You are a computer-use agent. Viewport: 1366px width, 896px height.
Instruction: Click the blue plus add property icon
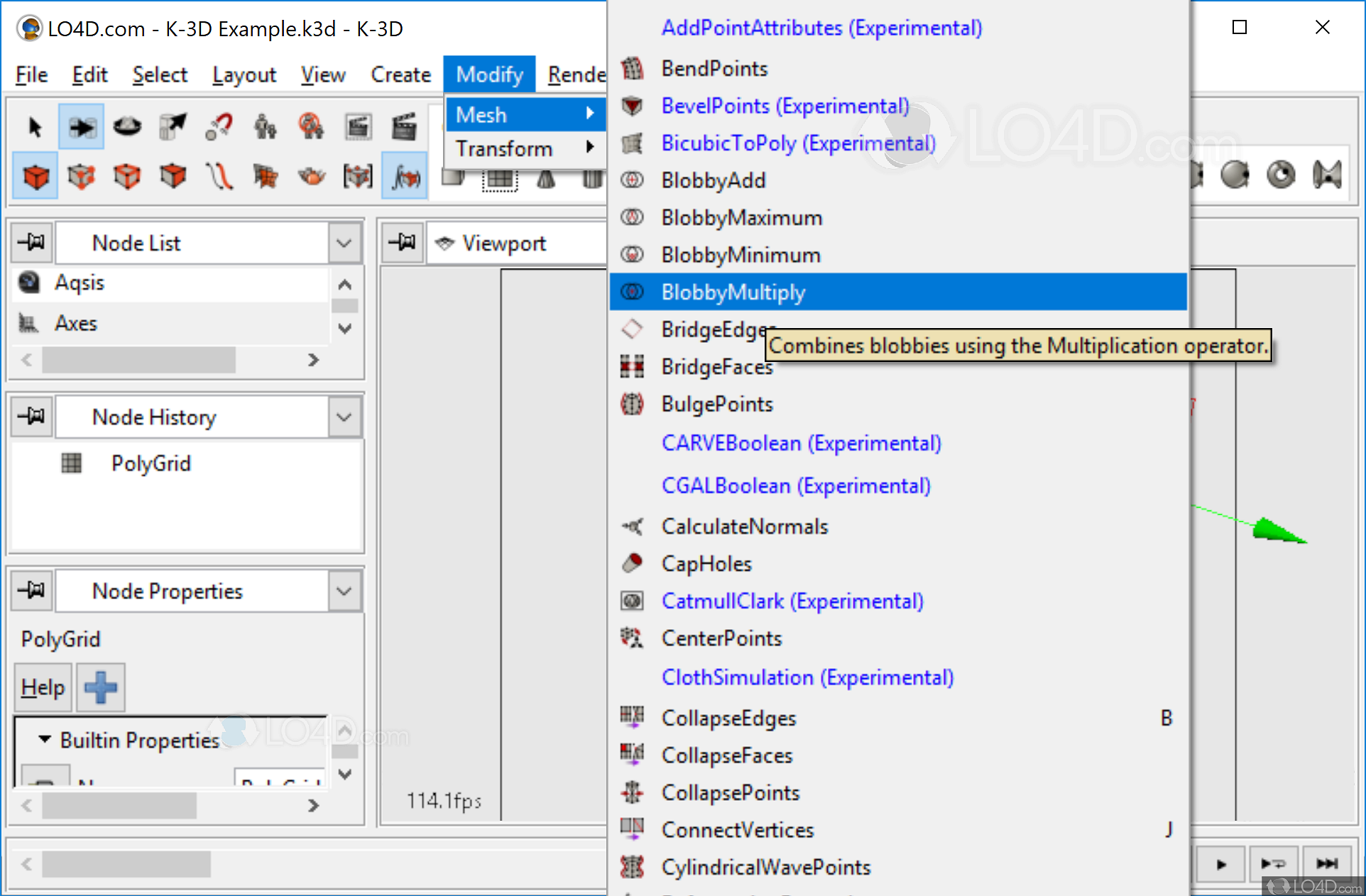point(100,687)
